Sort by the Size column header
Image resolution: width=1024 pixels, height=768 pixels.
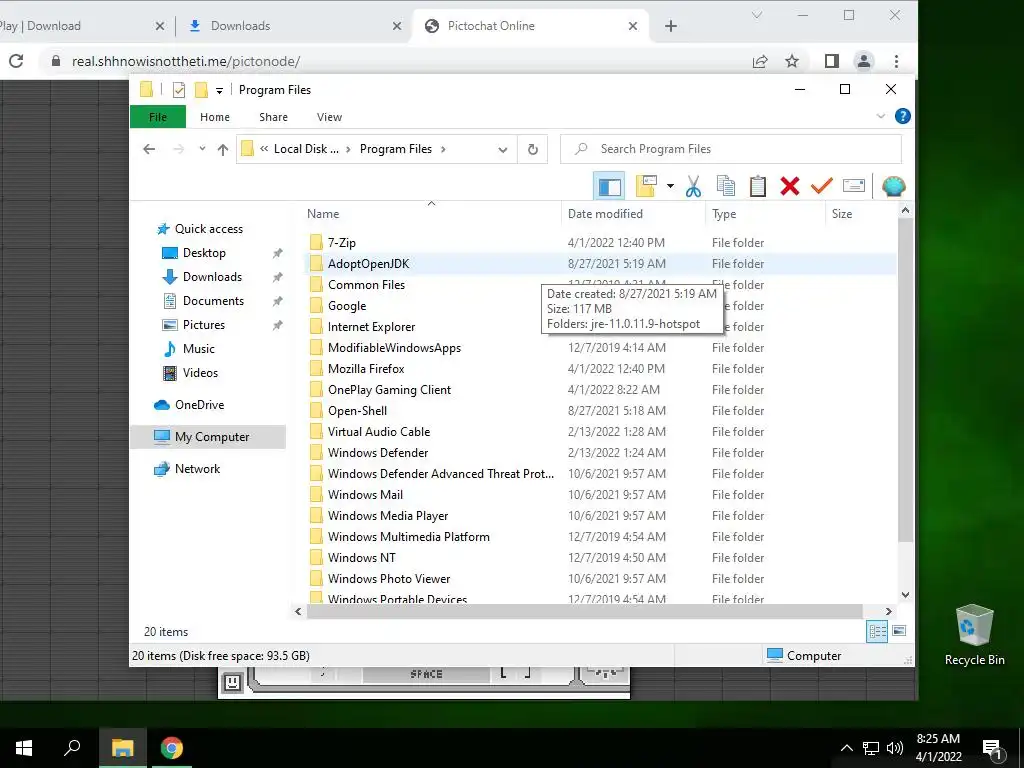point(861,214)
